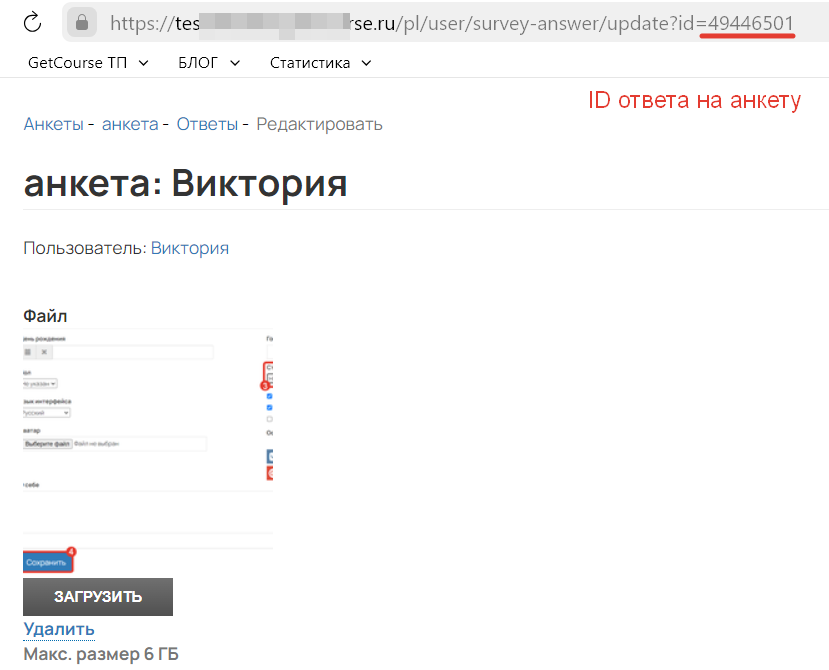Focus the browser address bar URL
The image size is (829, 670).
[x=400, y=22]
